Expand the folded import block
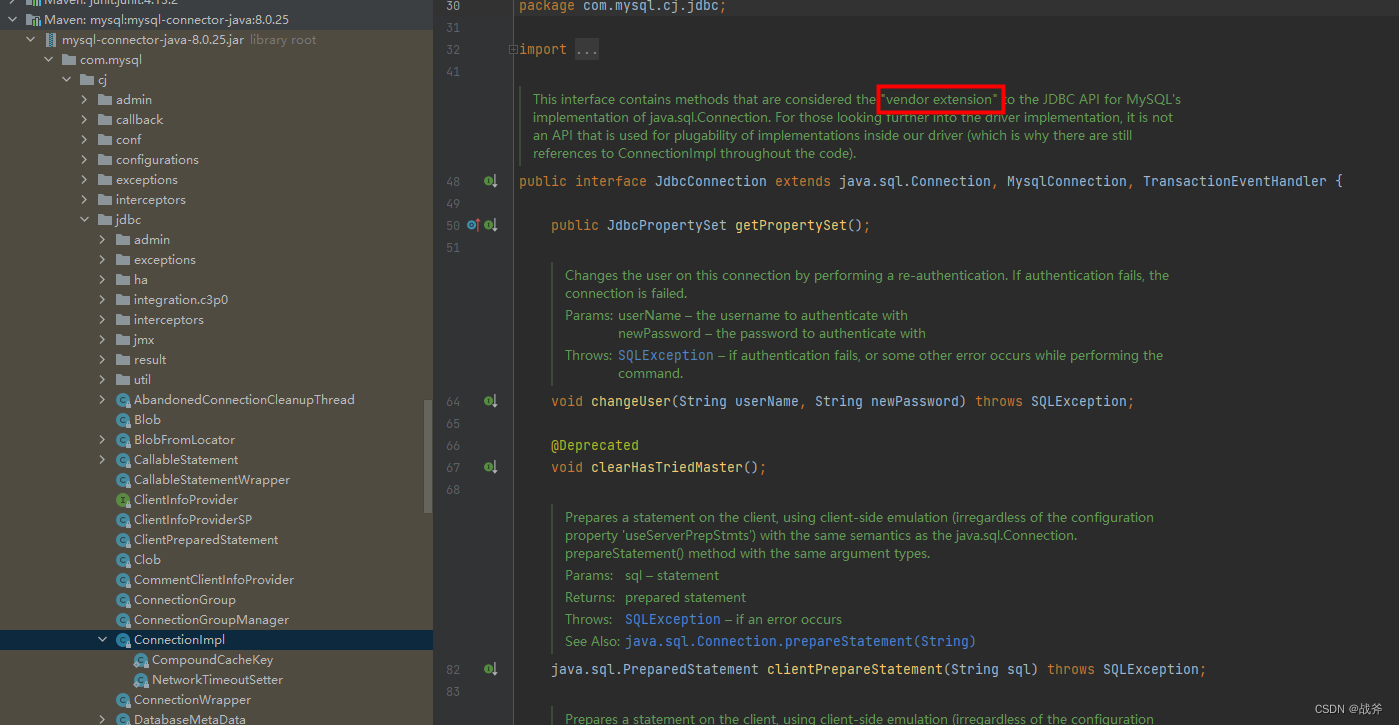This screenshot has height=725, width=1399. point(513,49)
